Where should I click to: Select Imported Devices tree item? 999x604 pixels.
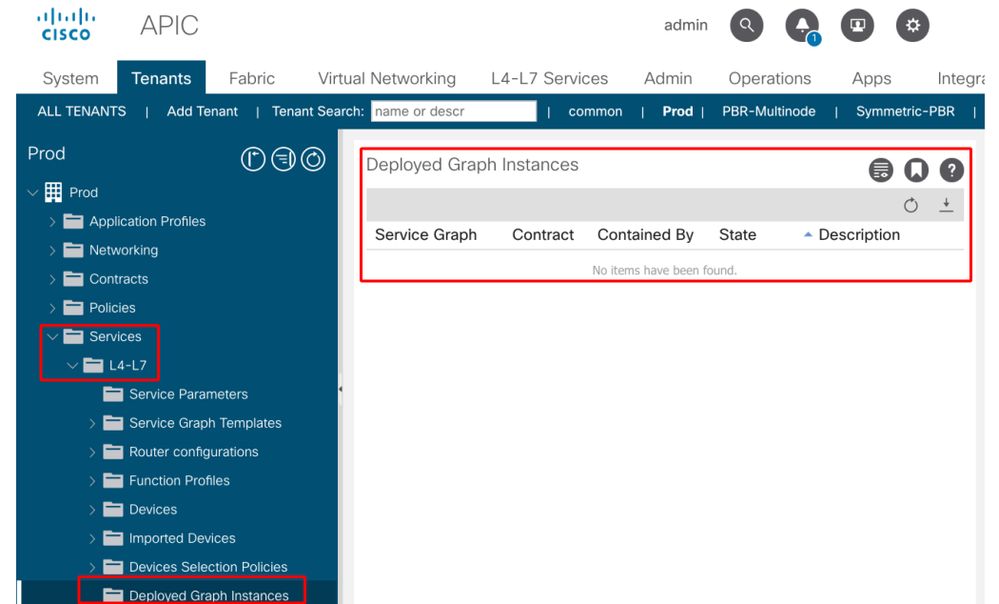[x=182, y=538]
